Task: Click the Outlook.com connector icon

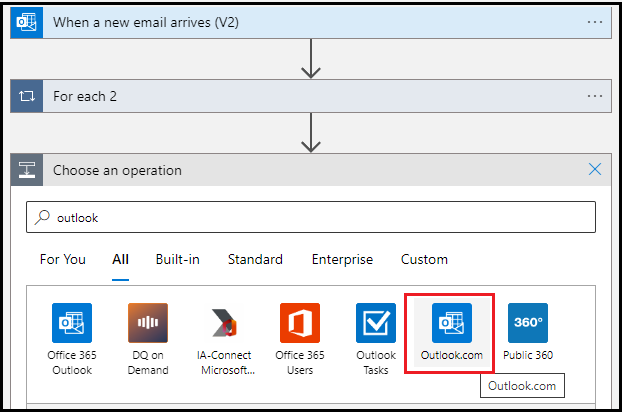Action: tap(452, 323)
